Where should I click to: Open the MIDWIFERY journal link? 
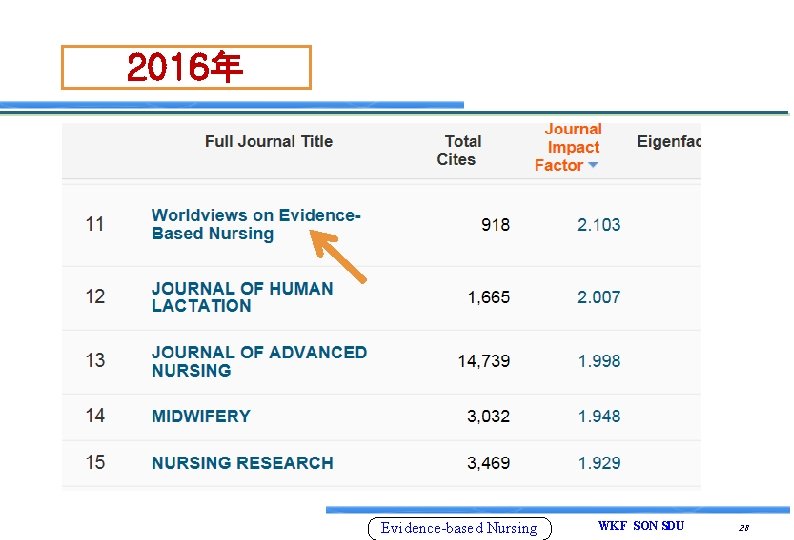[201, 416]
